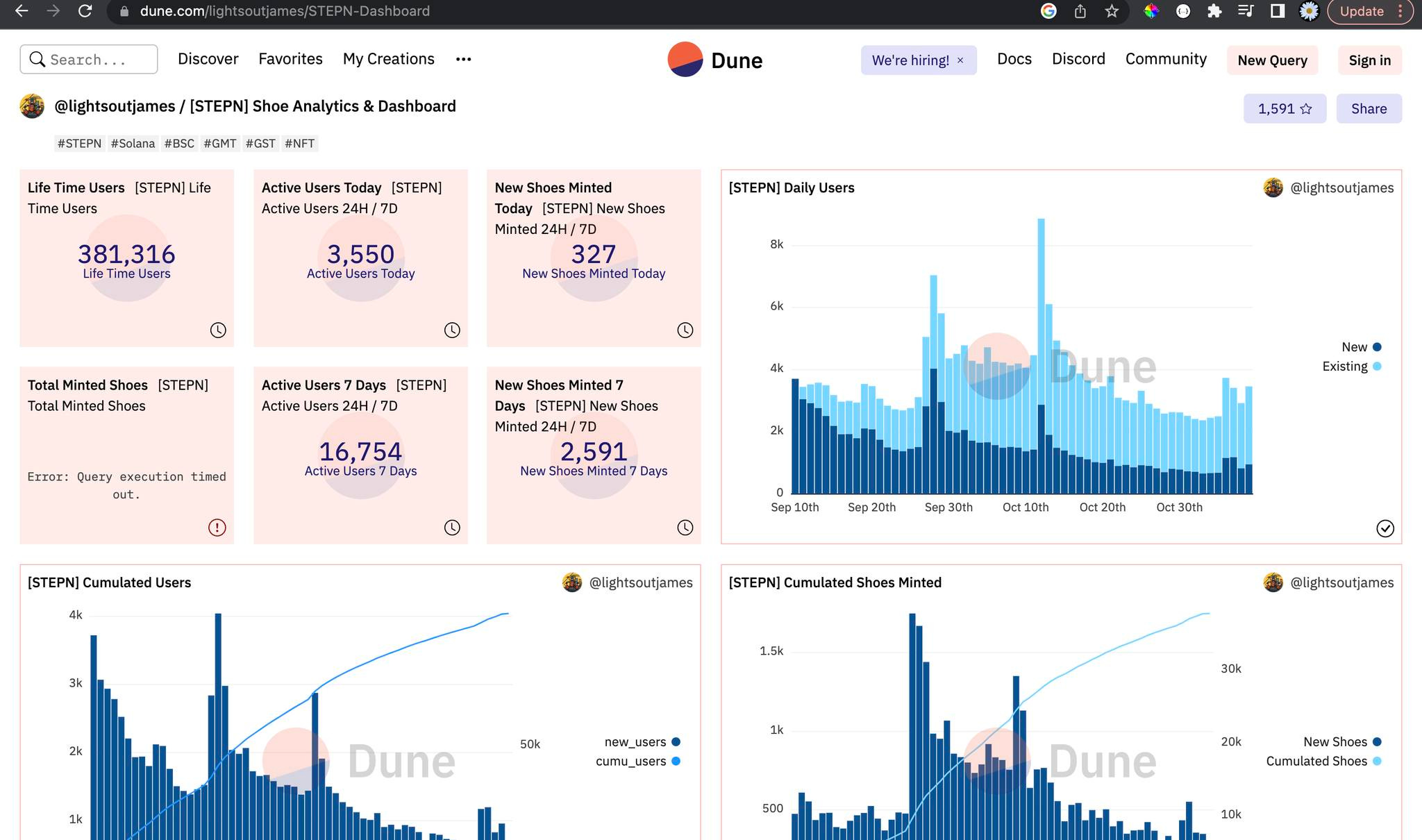Image resolution: width=1422 pixels, height=840 pixels.
Task: Click author avatar on Cumulated Shoes Minted chart
Action: coord(1273,582)
